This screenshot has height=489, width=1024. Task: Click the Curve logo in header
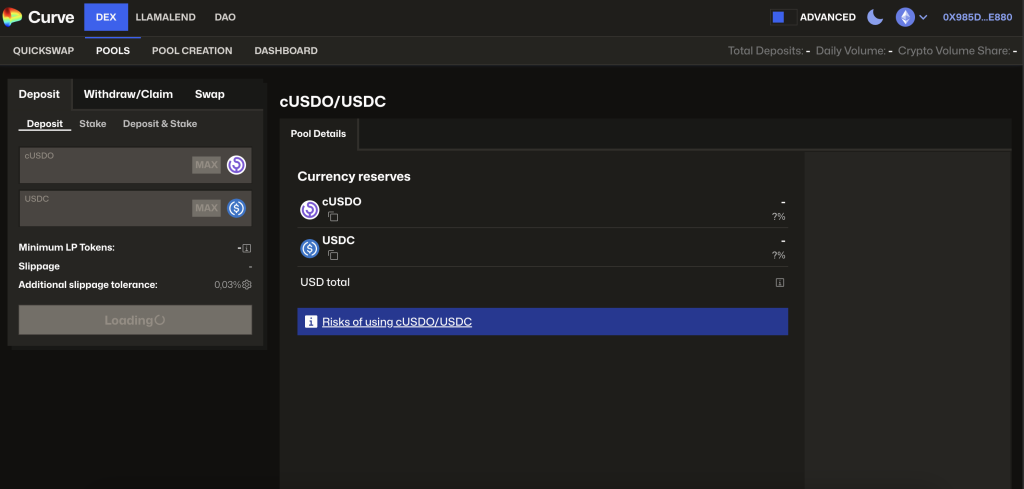(x=38, y=17)
